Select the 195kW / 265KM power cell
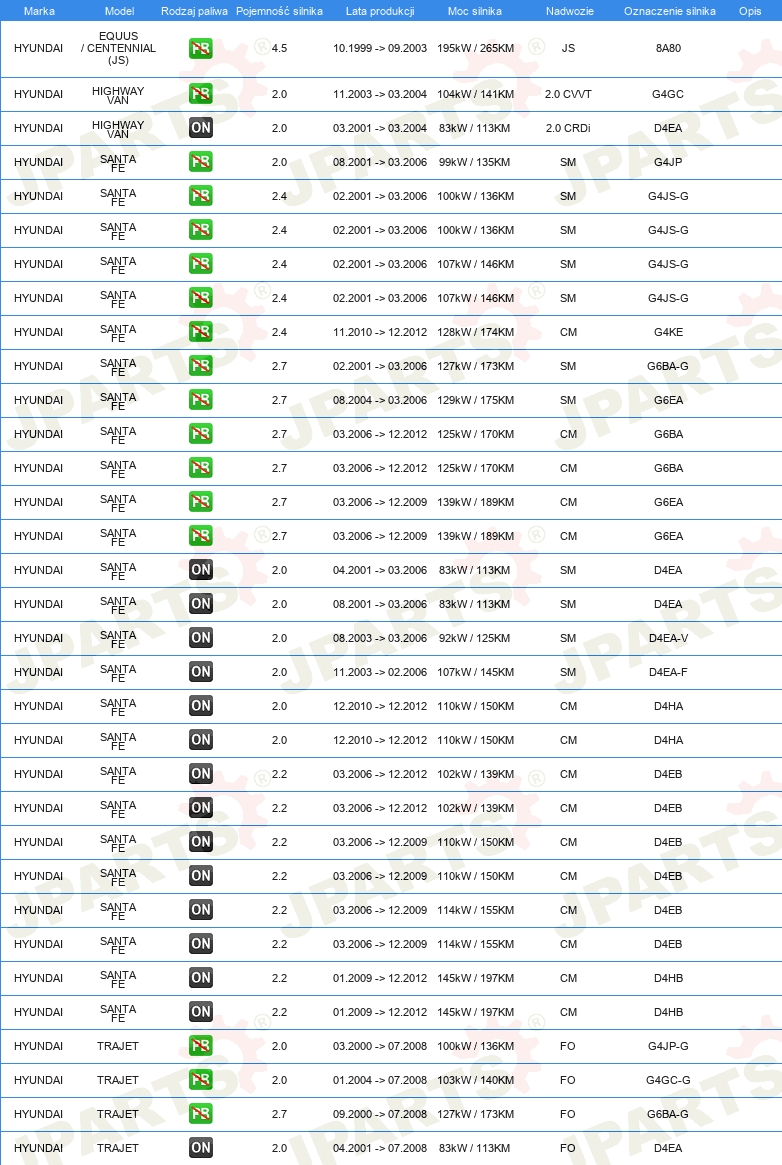782x1165 pixels. pyautogui.click(x=475, y=48)
